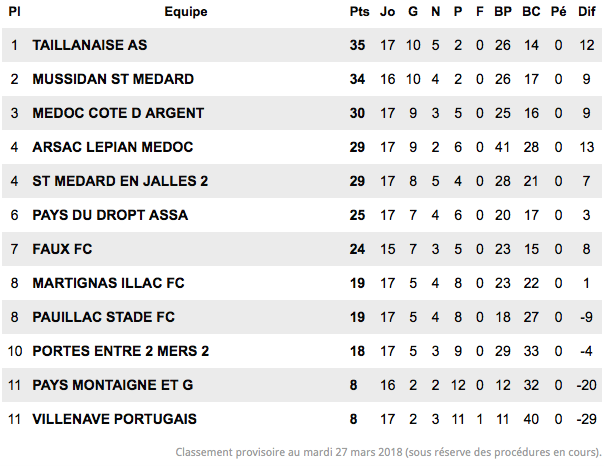
Task: Select MARTIGNAS ILLAC FC row
Action: point(302,283)
